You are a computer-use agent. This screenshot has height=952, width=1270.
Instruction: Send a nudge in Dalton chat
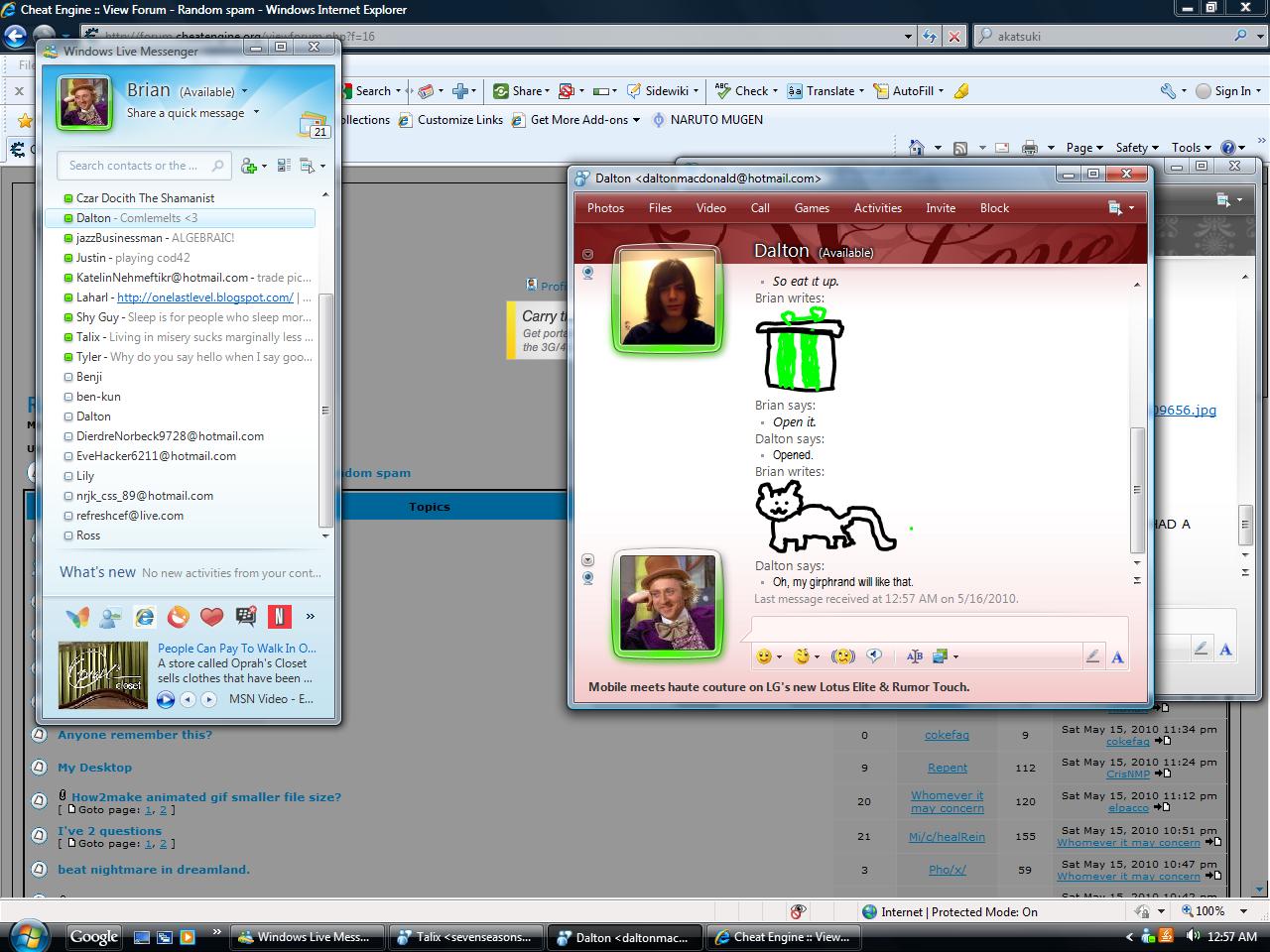click(x=843, y=655)
